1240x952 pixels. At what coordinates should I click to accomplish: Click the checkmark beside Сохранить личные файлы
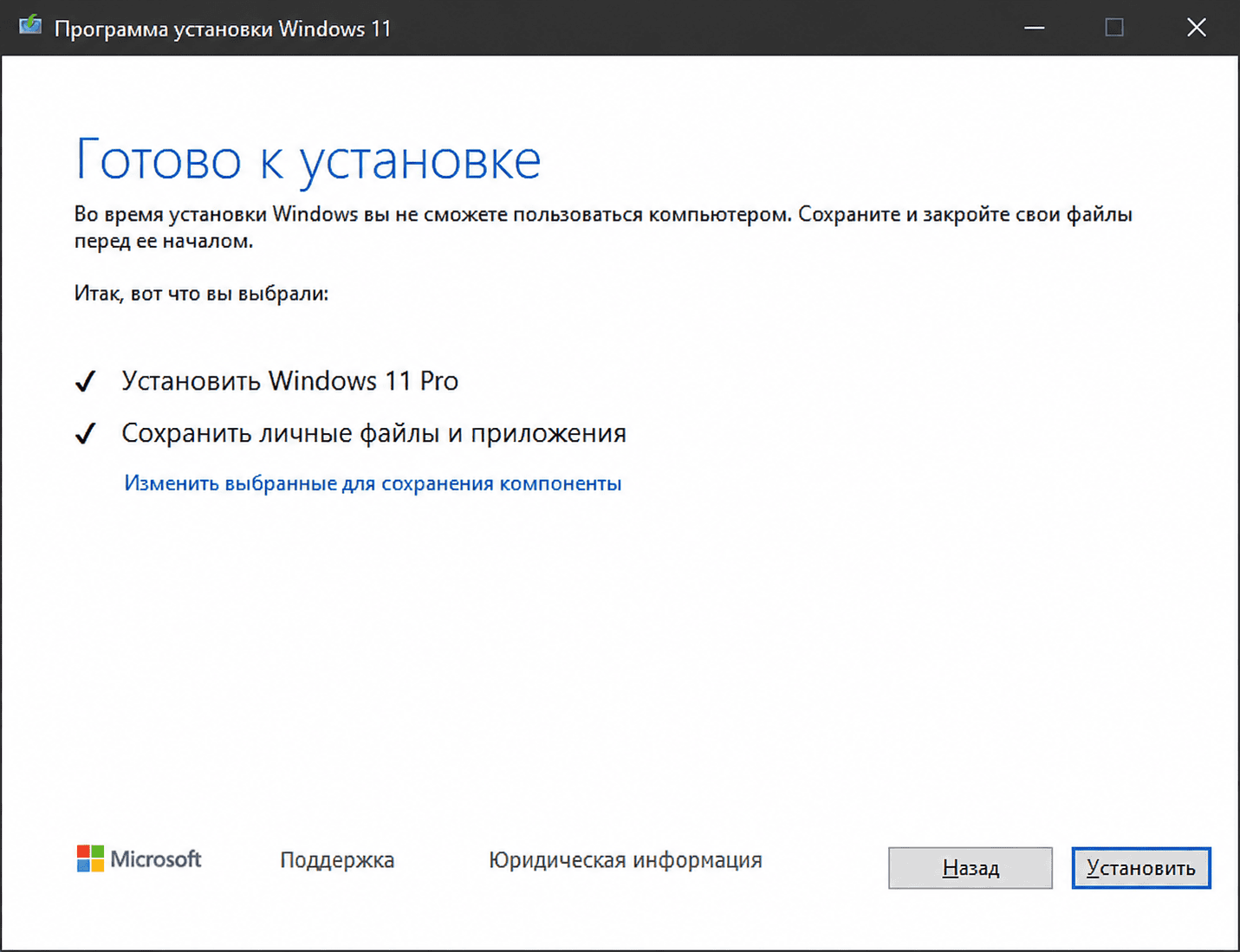coord(85,433)
